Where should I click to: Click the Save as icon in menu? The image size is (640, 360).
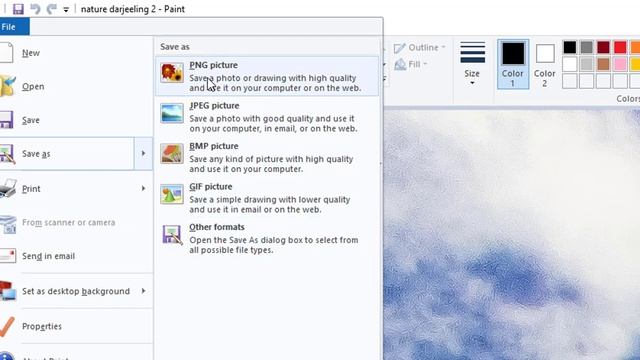[x=7, y=154]
